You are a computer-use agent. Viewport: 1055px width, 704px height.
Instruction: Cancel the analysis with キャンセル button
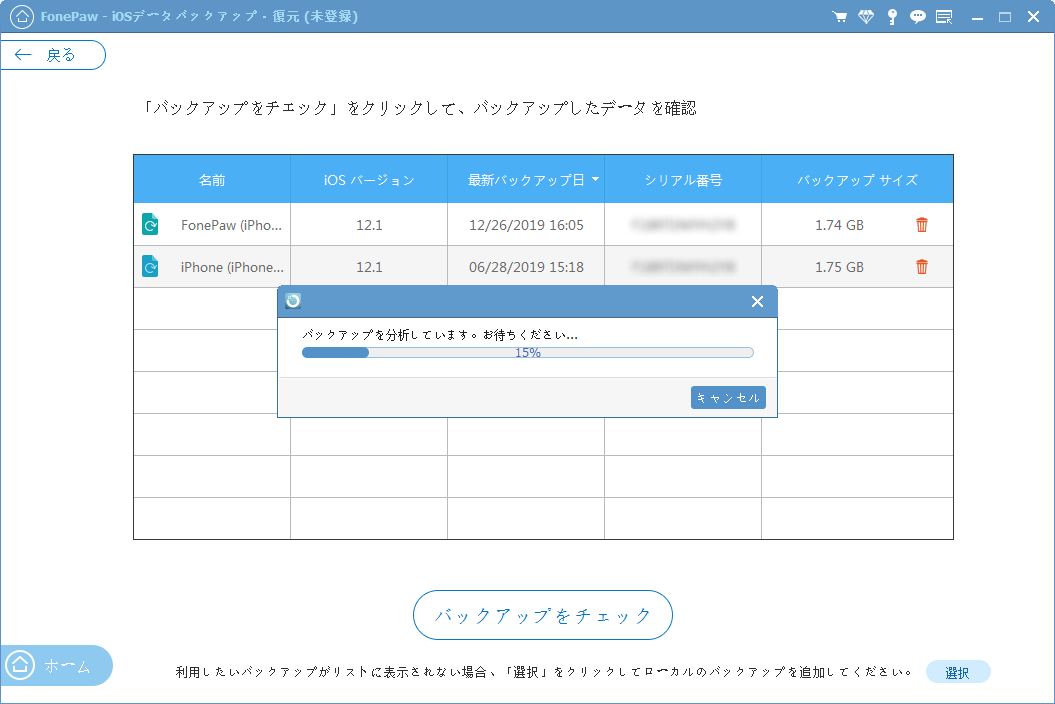pos(728,397)
